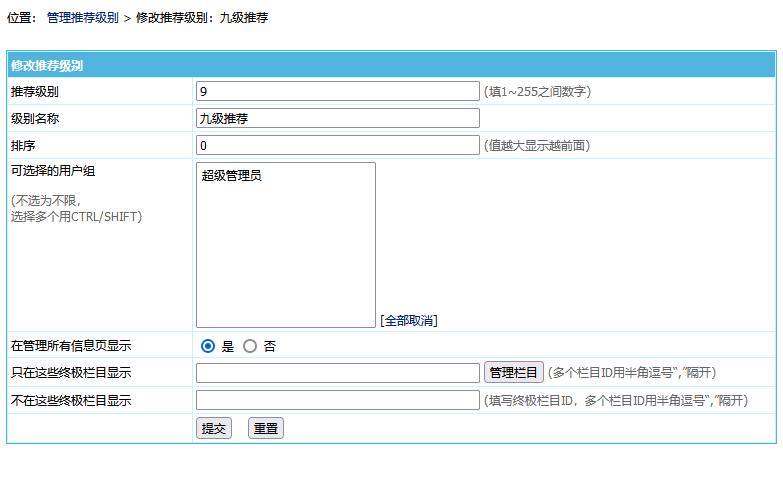
Task: Submit the form with 提交 button
Action: (x=213, y=428)
